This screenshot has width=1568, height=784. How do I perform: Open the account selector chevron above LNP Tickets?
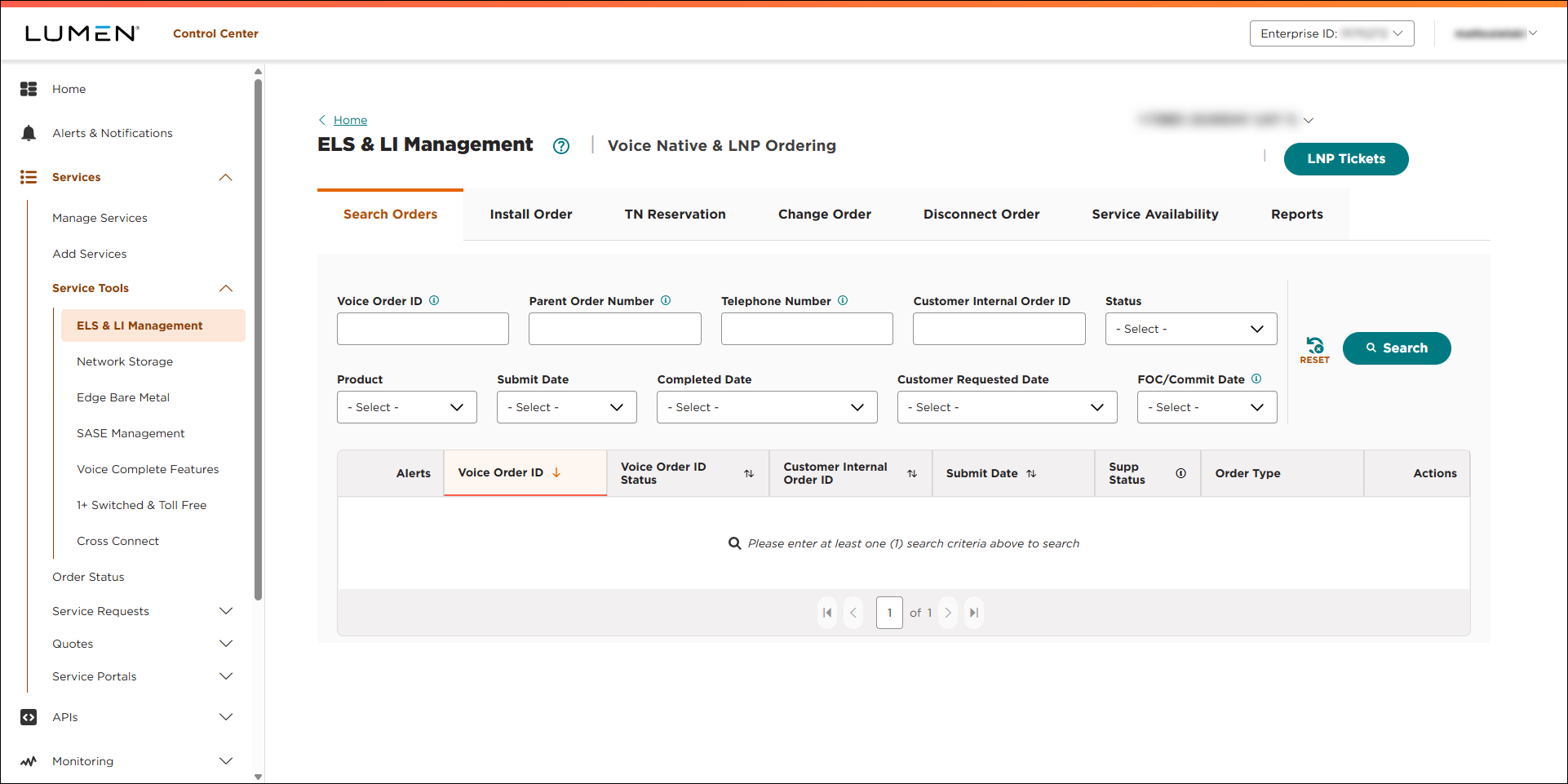point(1309,120)
